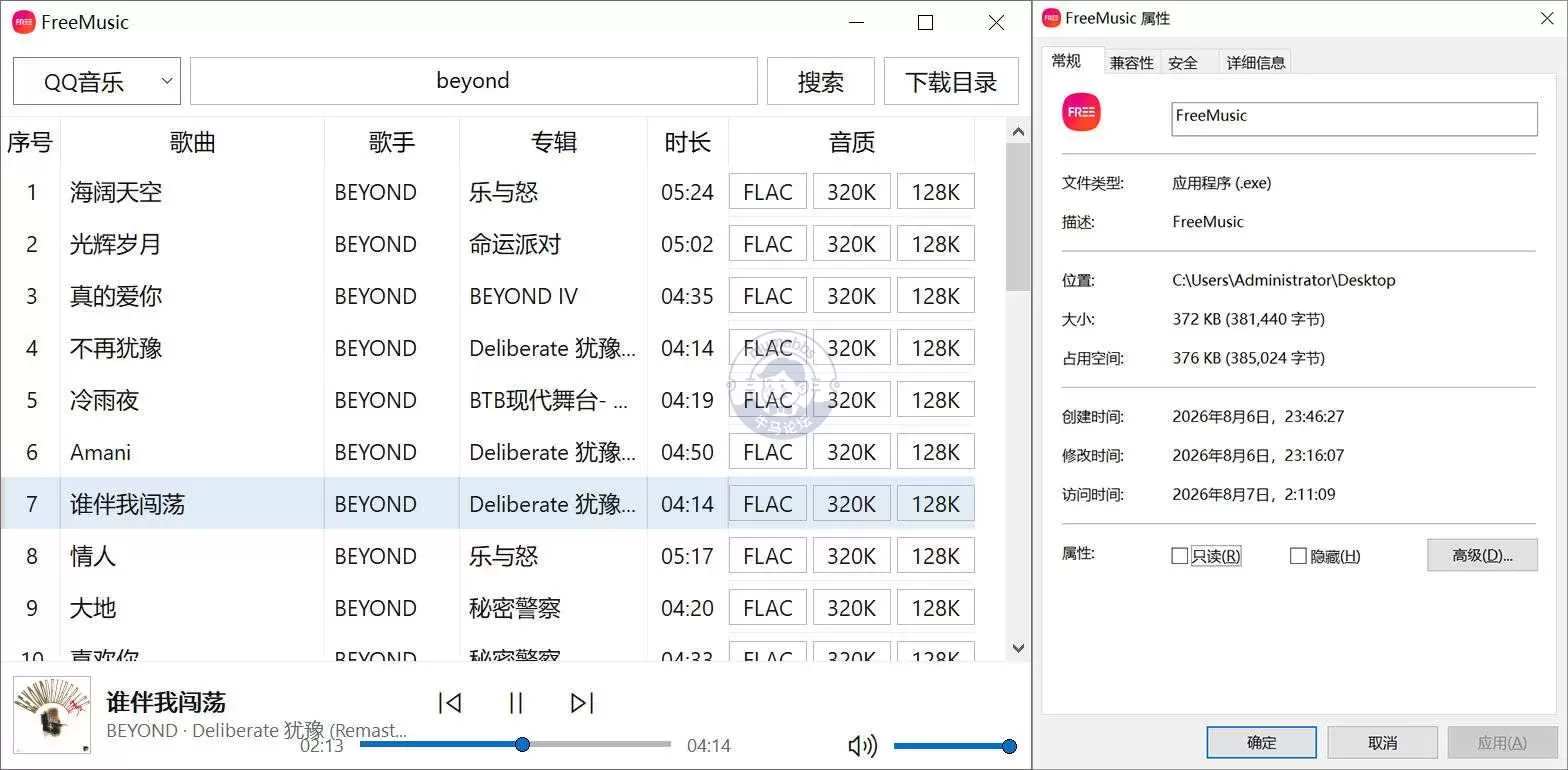1568x770 pixels.
Task: Click FreeMusic icon in properties title bar
Action: tap(1051, 18)
